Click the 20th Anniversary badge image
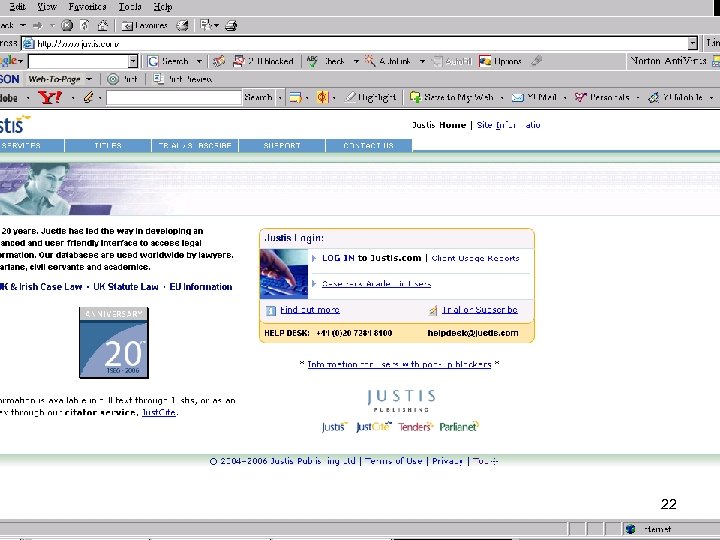 point(114,343)
